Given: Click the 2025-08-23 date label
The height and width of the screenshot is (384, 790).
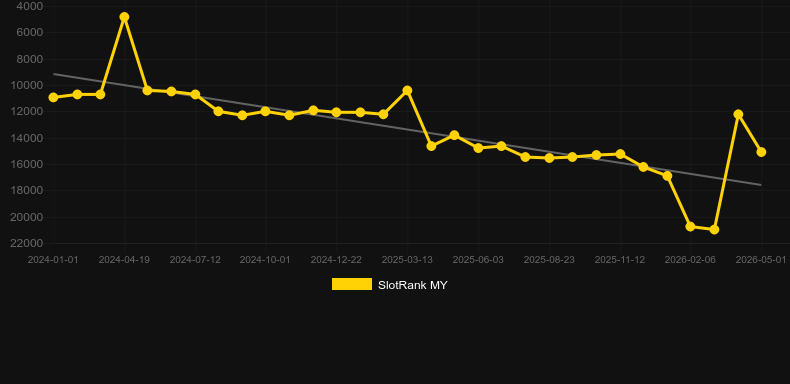Looking at the screenshot, I should point(549,260).
